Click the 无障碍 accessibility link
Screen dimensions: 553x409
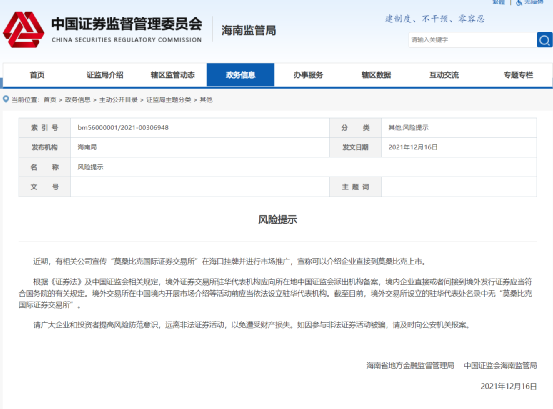[x=533, y=2]
